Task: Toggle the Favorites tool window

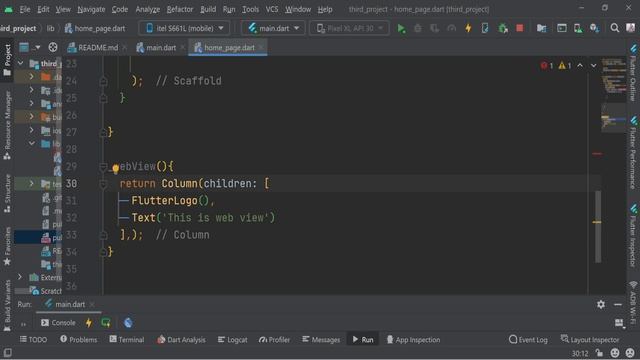Action: (x=7, y=246)
